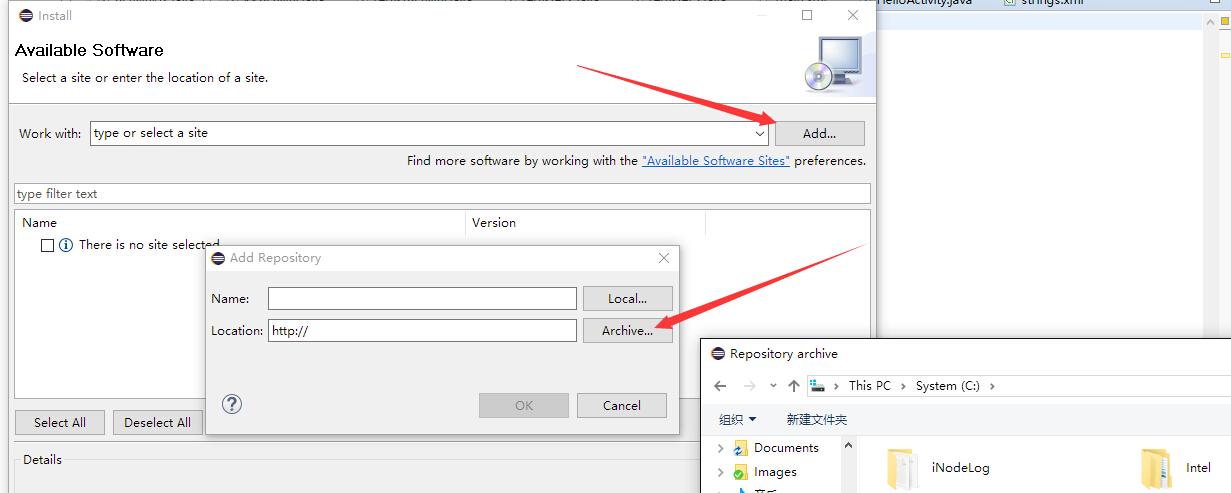This screenshot has width=1231, height=493.
Task: Select This PC in the breadcrumb path
Action: 869,385
